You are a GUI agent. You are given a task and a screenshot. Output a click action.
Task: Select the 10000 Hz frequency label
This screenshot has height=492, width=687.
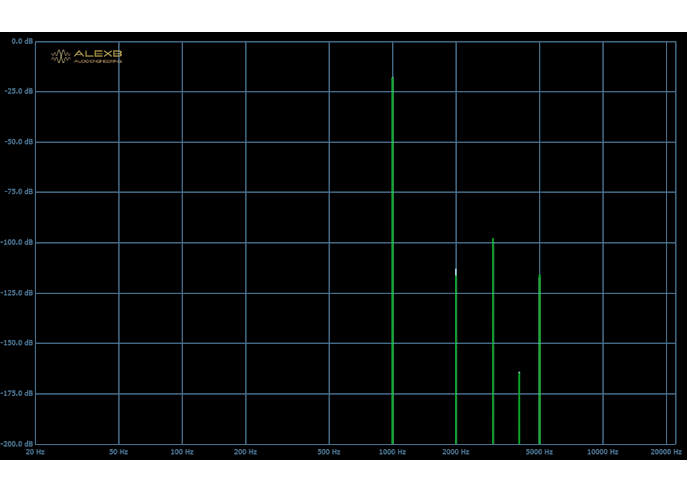click(x=603, y=452)
